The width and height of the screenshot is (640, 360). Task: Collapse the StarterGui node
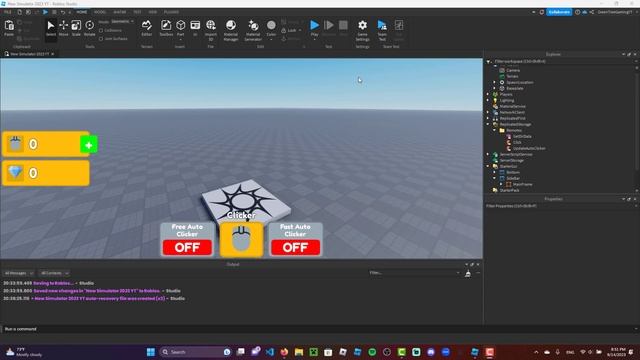(488, 167)
